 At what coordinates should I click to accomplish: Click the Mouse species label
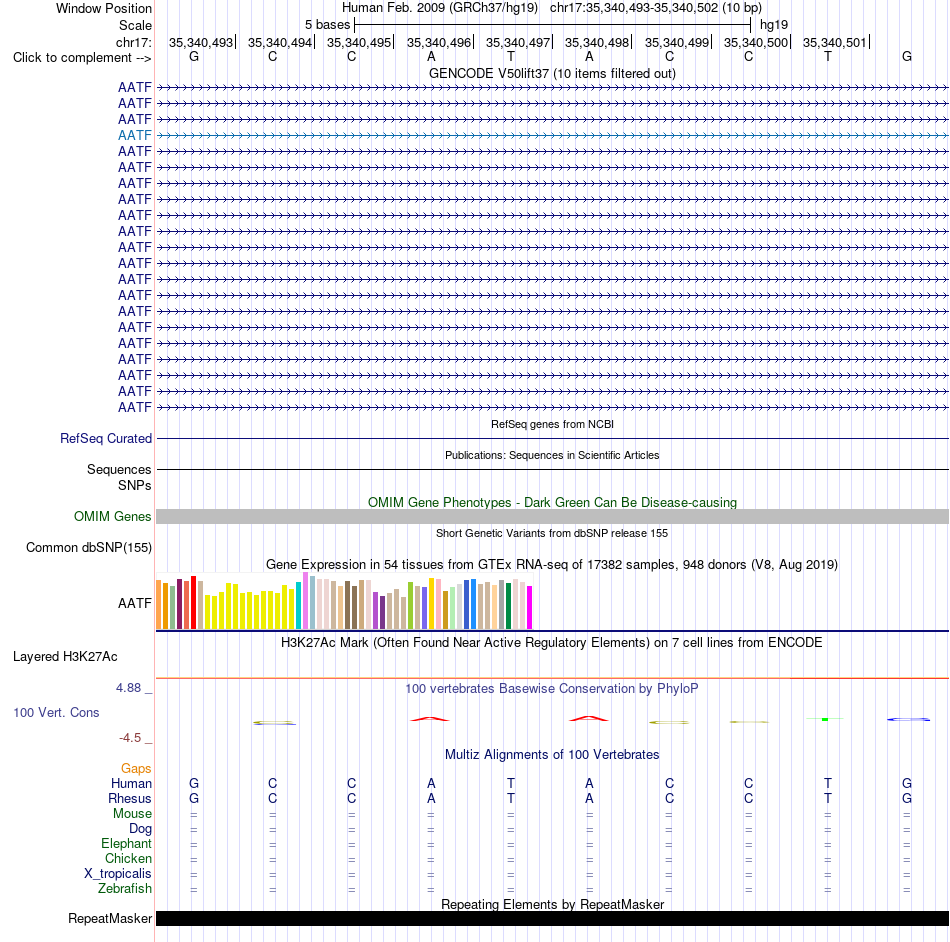click(x=132, y=814)
